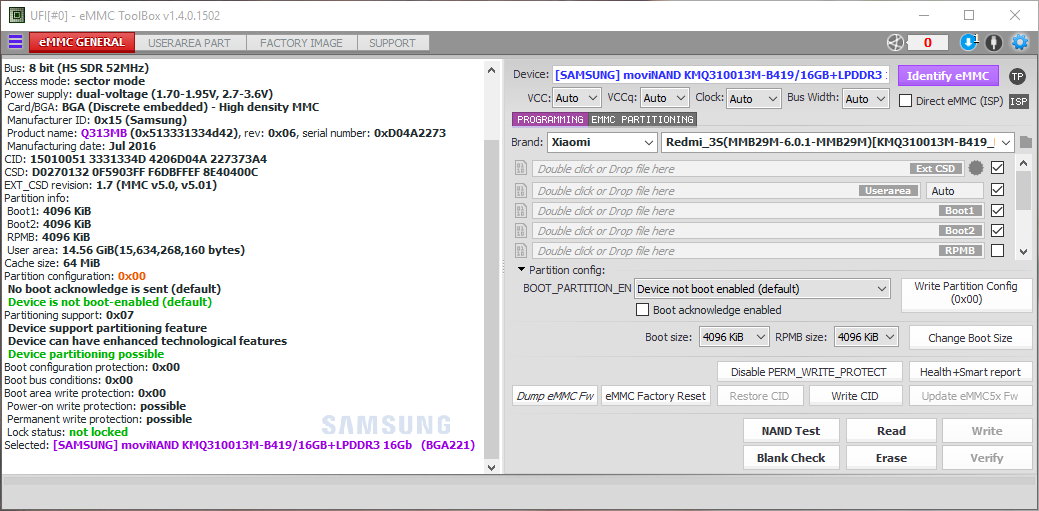Click the Userarea file drop field
The height and width of the screenshot is (511, 1039).
727,191
